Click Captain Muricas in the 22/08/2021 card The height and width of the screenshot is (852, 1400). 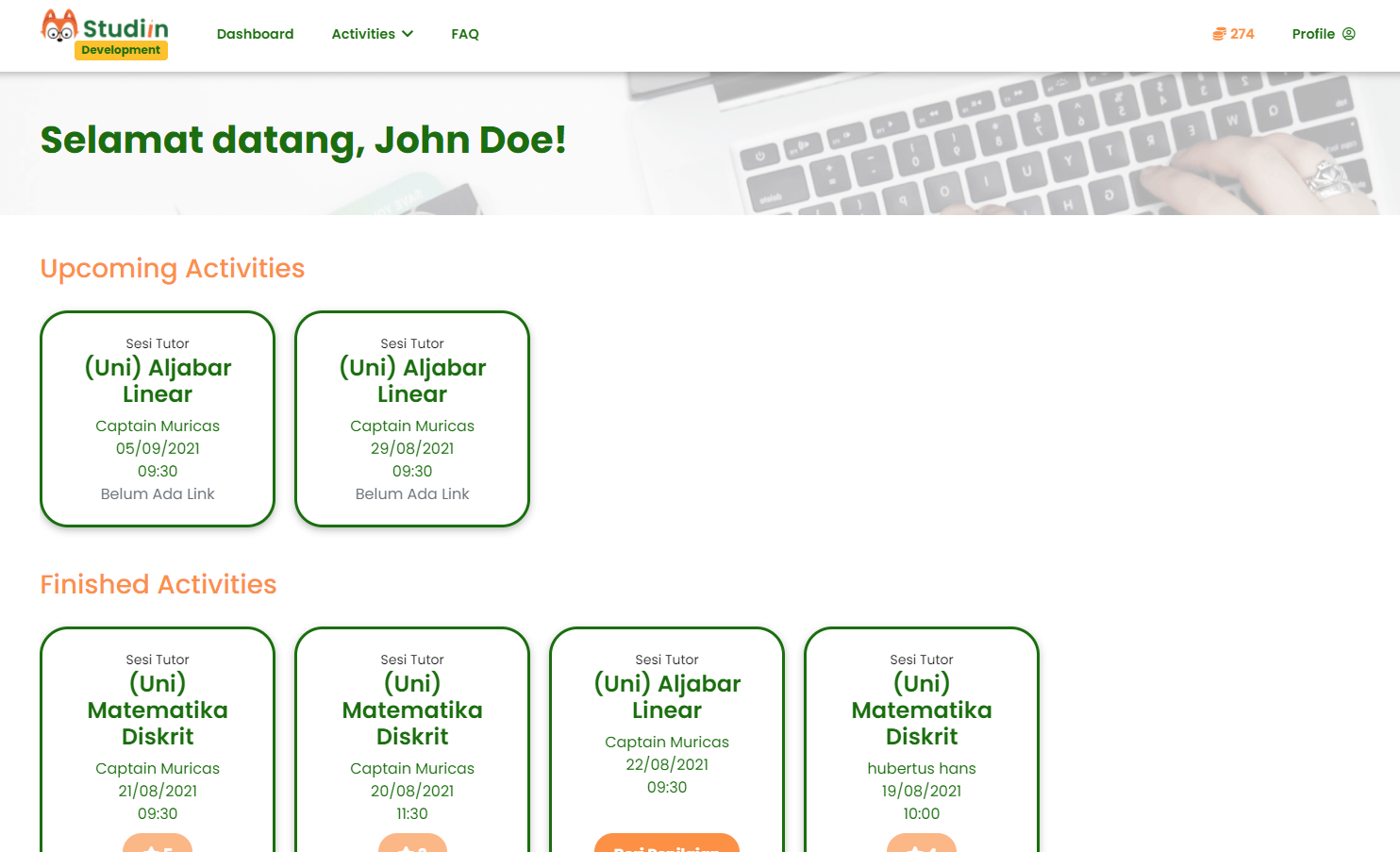667,742
